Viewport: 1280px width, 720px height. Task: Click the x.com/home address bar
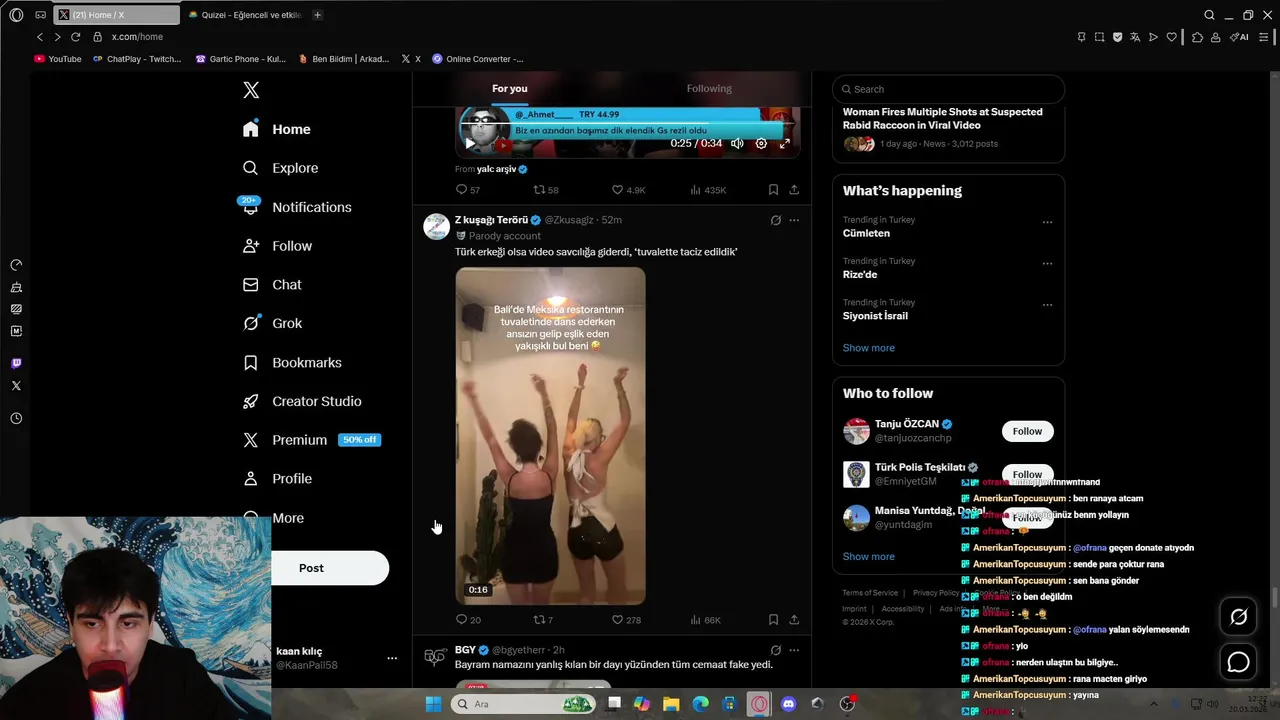click(x=137, y=37)
